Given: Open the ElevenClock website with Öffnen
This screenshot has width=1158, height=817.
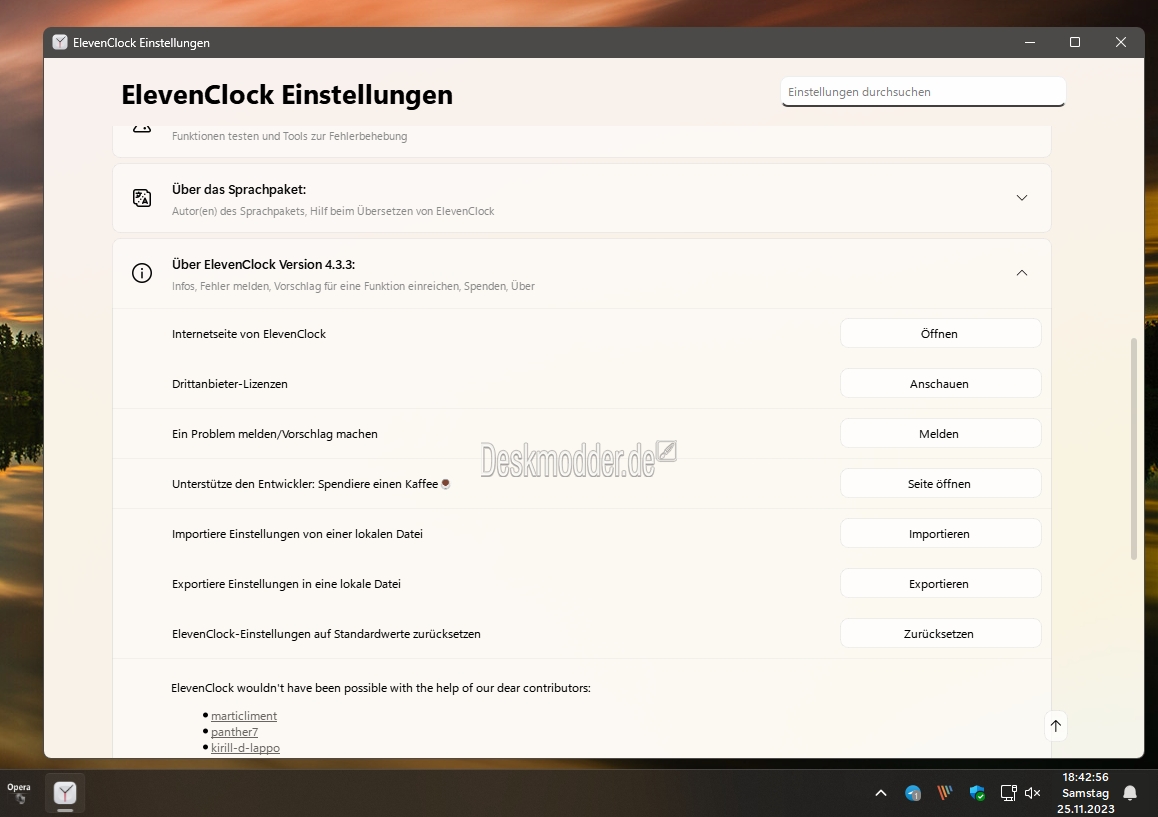Looking at the screenshot, I should [940, 334].
